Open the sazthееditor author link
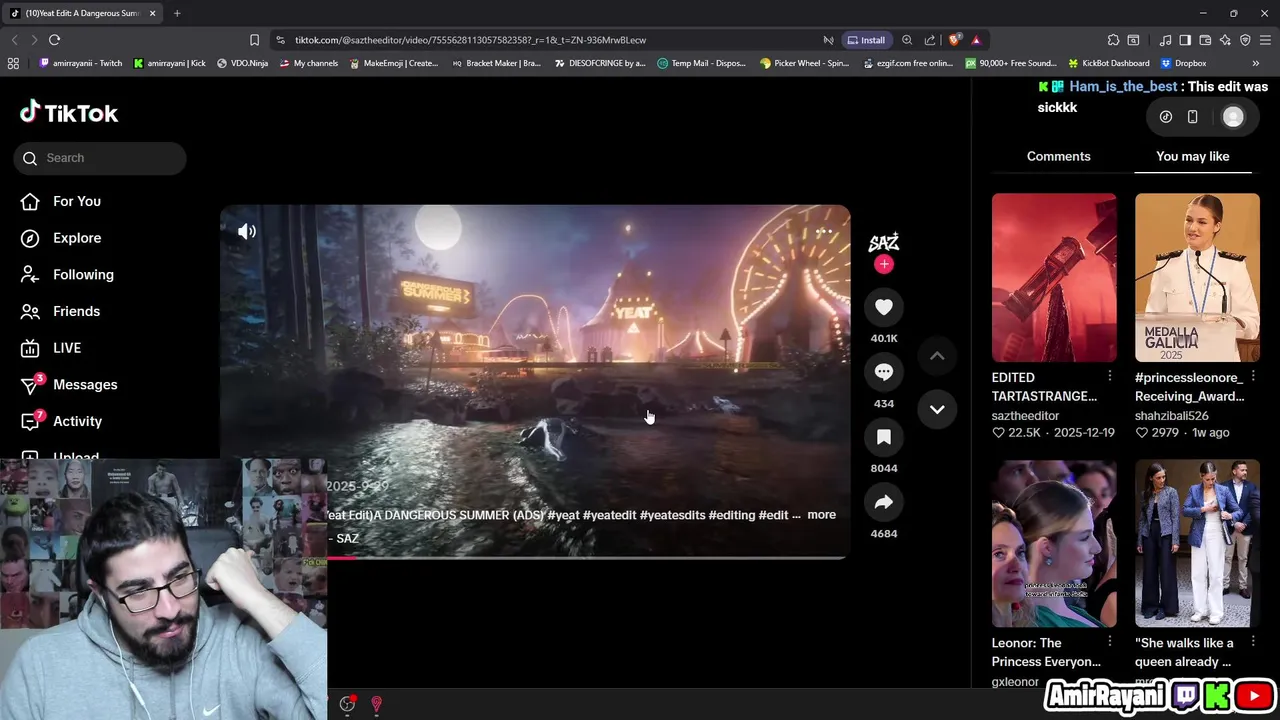 pyautogui.click(x=1025, y=416)
